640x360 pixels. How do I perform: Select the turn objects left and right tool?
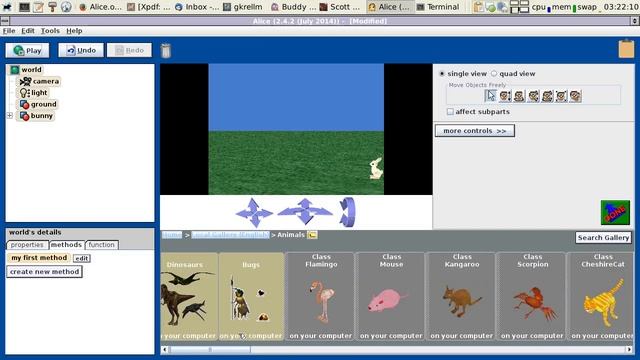point(519,96)
